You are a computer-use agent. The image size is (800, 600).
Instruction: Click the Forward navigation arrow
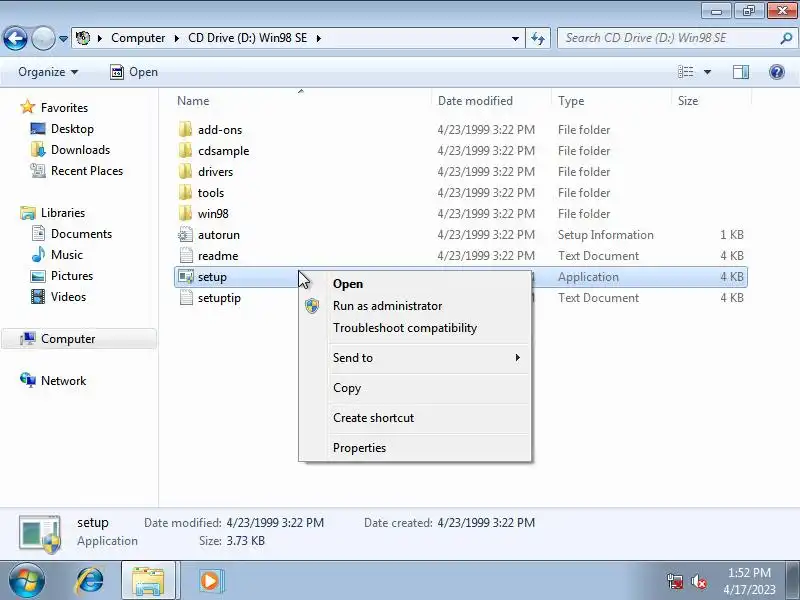coord(43,38)
